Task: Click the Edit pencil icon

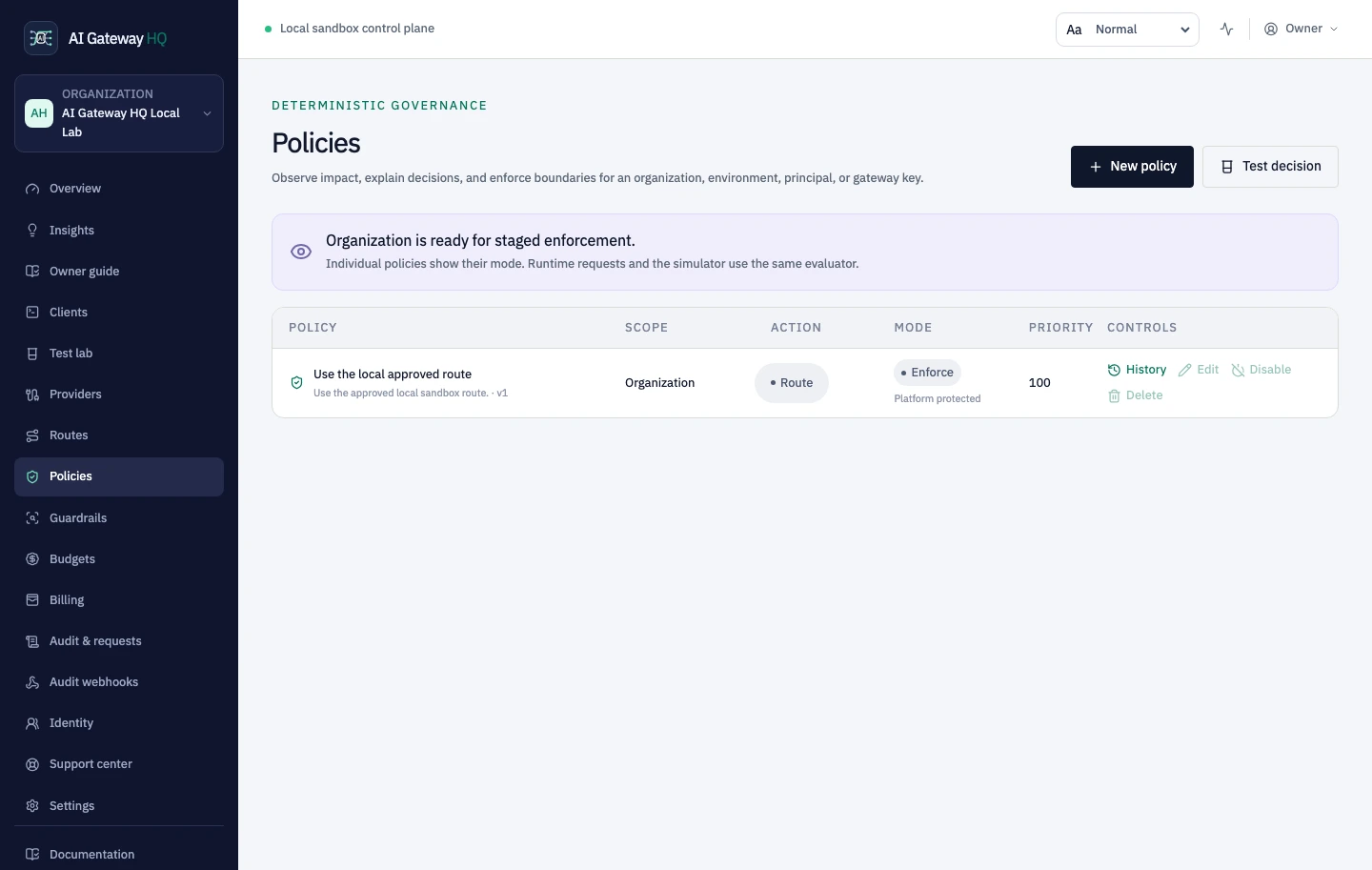Action: tap(1185, 370)
